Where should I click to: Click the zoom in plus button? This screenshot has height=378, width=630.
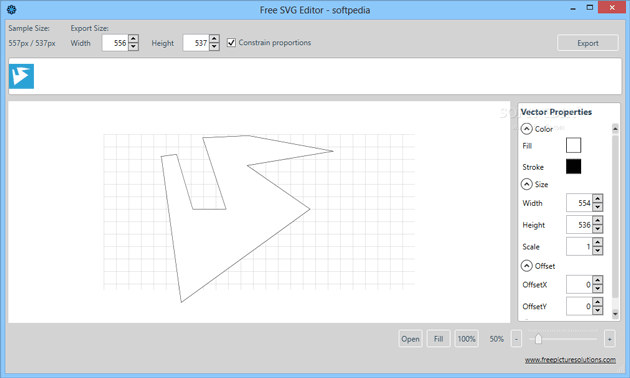tap(610, 339)
